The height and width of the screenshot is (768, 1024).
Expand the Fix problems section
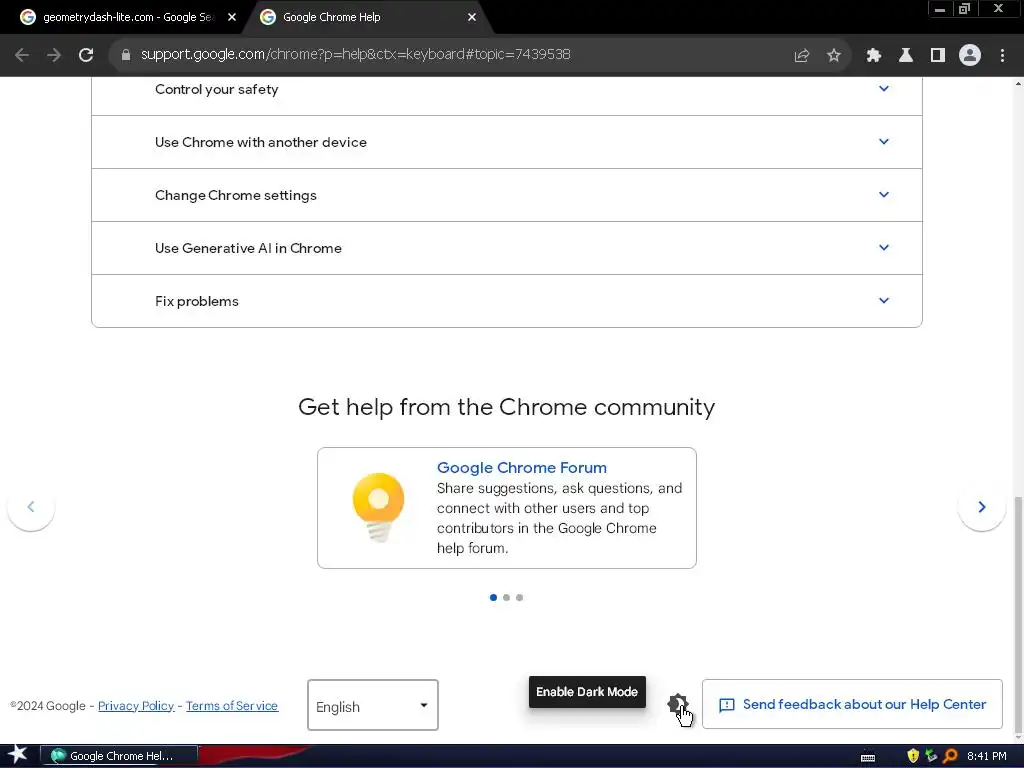pyautogui.click(x=507, y=301)
